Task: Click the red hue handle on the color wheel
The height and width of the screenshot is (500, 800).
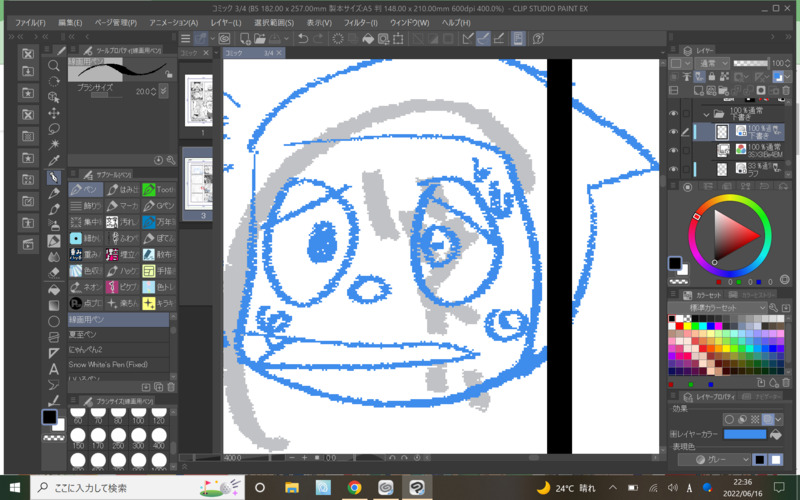Action: click(x=697, y=217)
